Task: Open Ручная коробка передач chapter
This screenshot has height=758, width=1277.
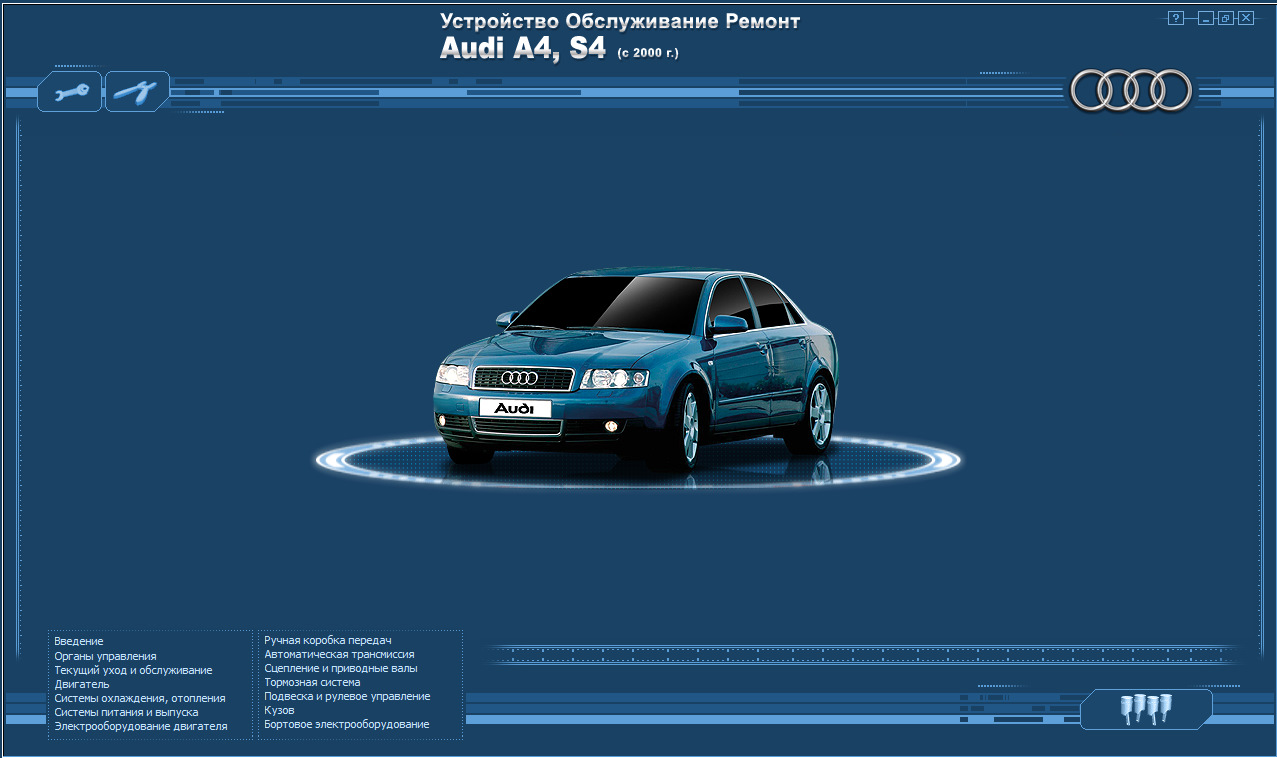Action: click(328, 640)
